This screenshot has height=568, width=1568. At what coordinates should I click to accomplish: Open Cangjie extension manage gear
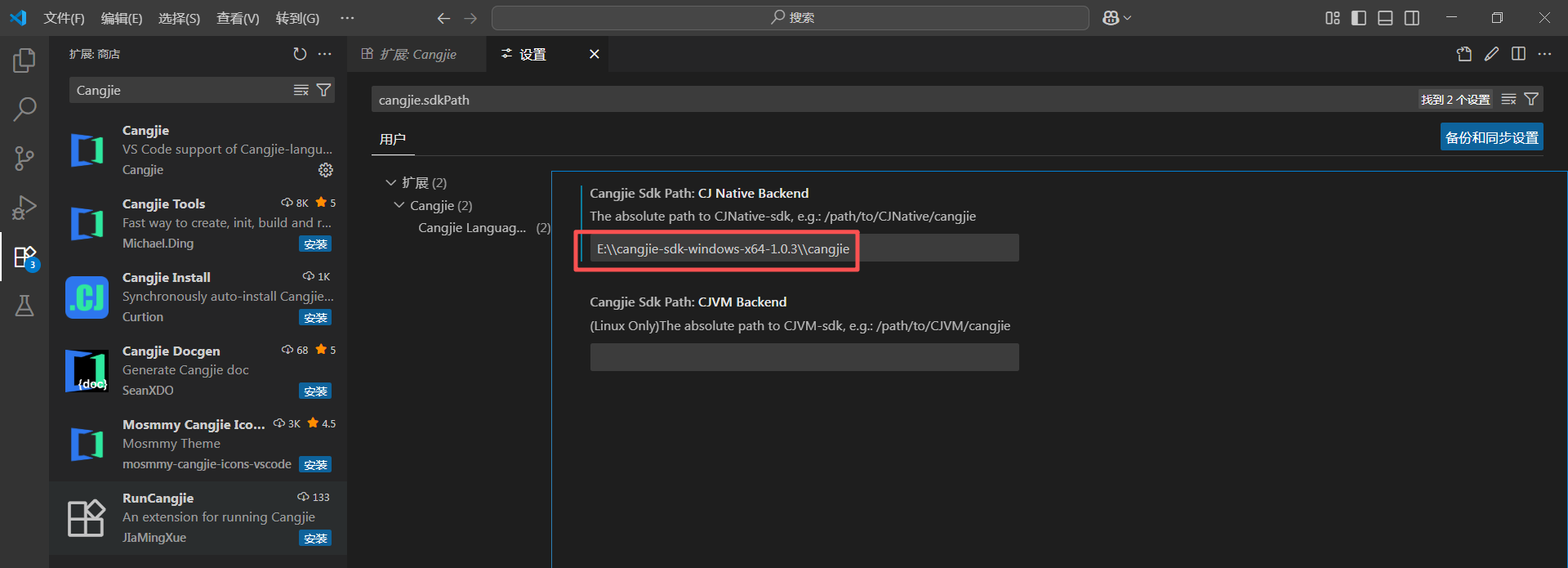[326, 170]
